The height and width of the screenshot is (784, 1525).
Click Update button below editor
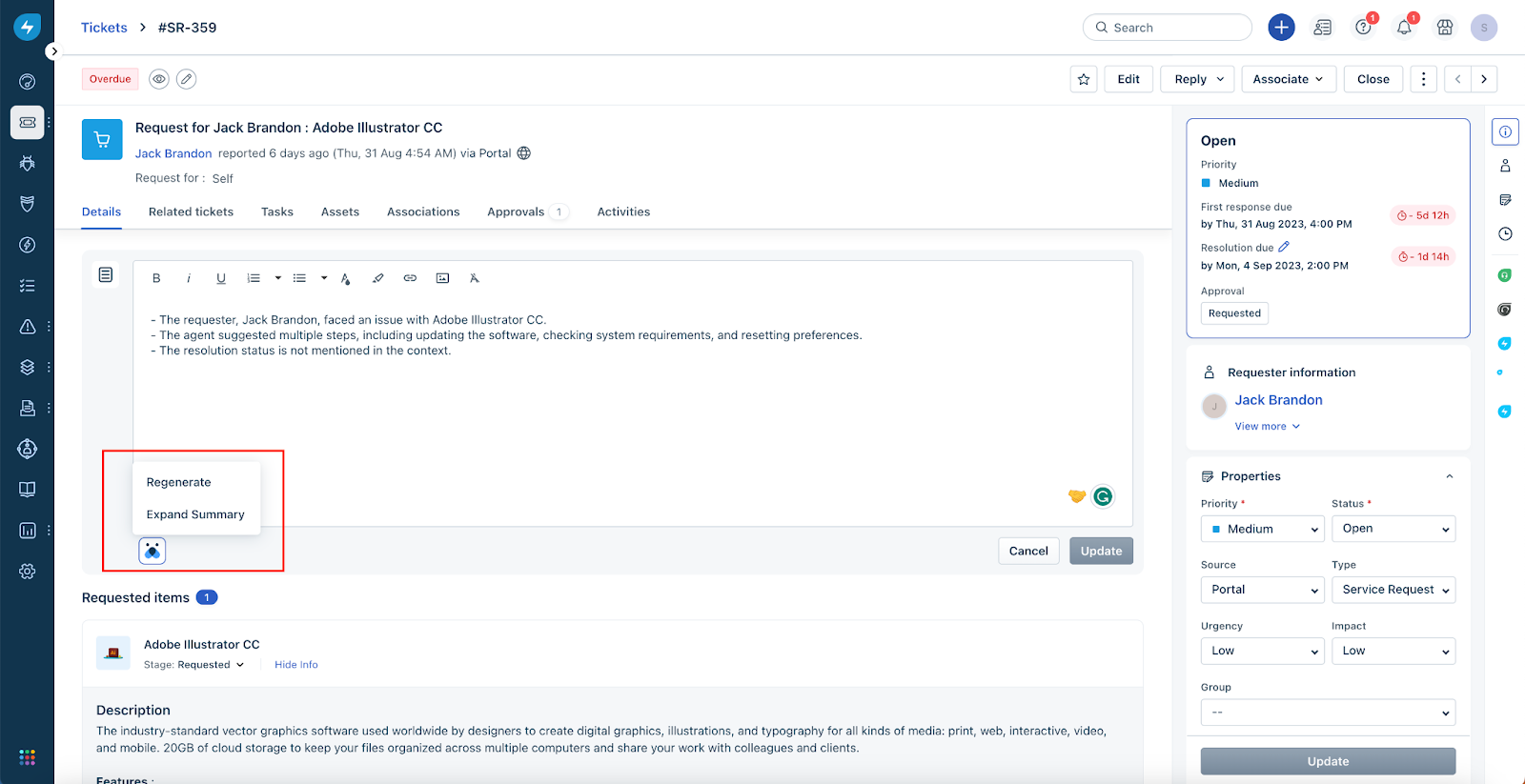[1101, 551]
